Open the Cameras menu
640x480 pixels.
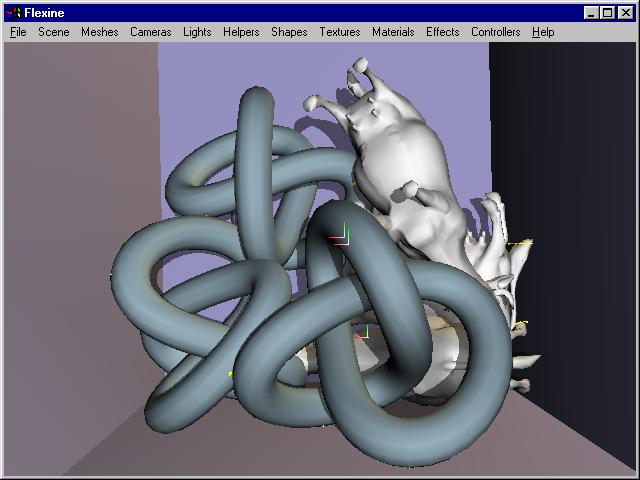[x=151, y=32]
